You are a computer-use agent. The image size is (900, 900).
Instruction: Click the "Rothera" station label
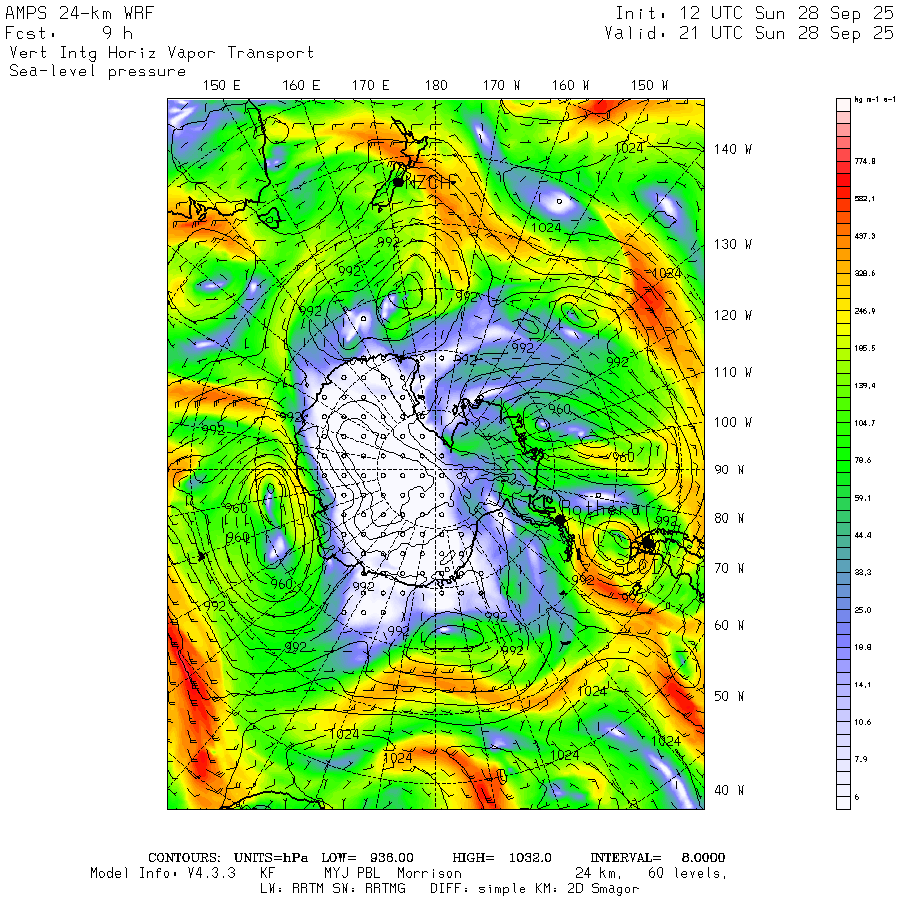click(600, 508)
